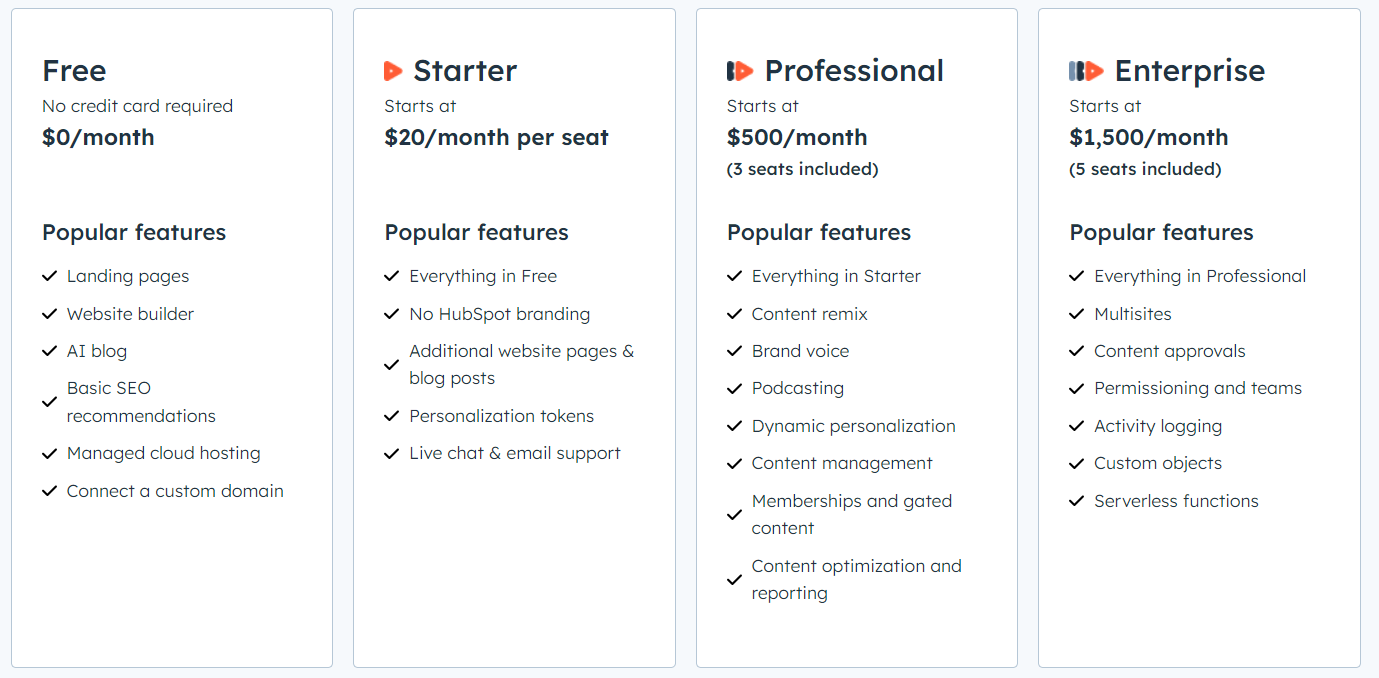This screenshot has width=1379, height=678.
Task: Click the $500/month price text
Action: 797,138
